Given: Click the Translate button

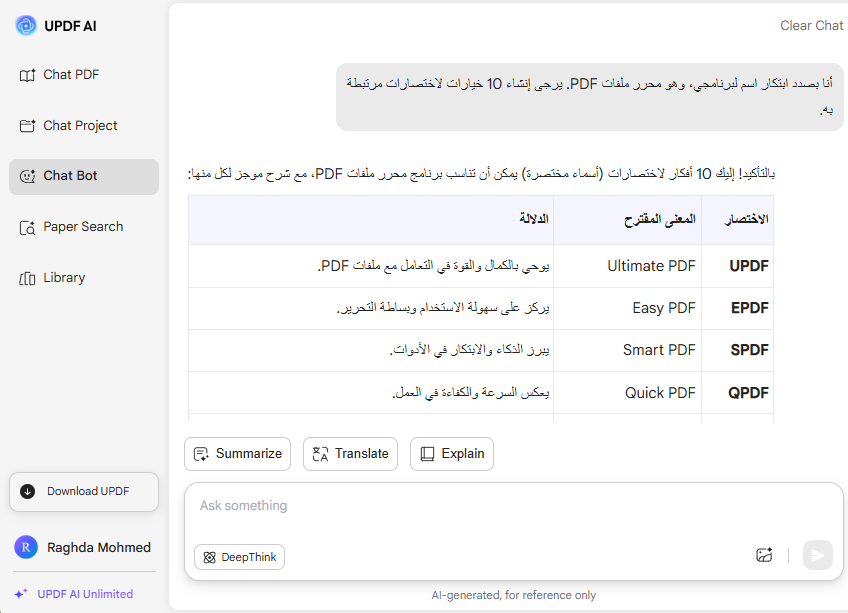Looking at the screenshot, I should pos(350,454).
